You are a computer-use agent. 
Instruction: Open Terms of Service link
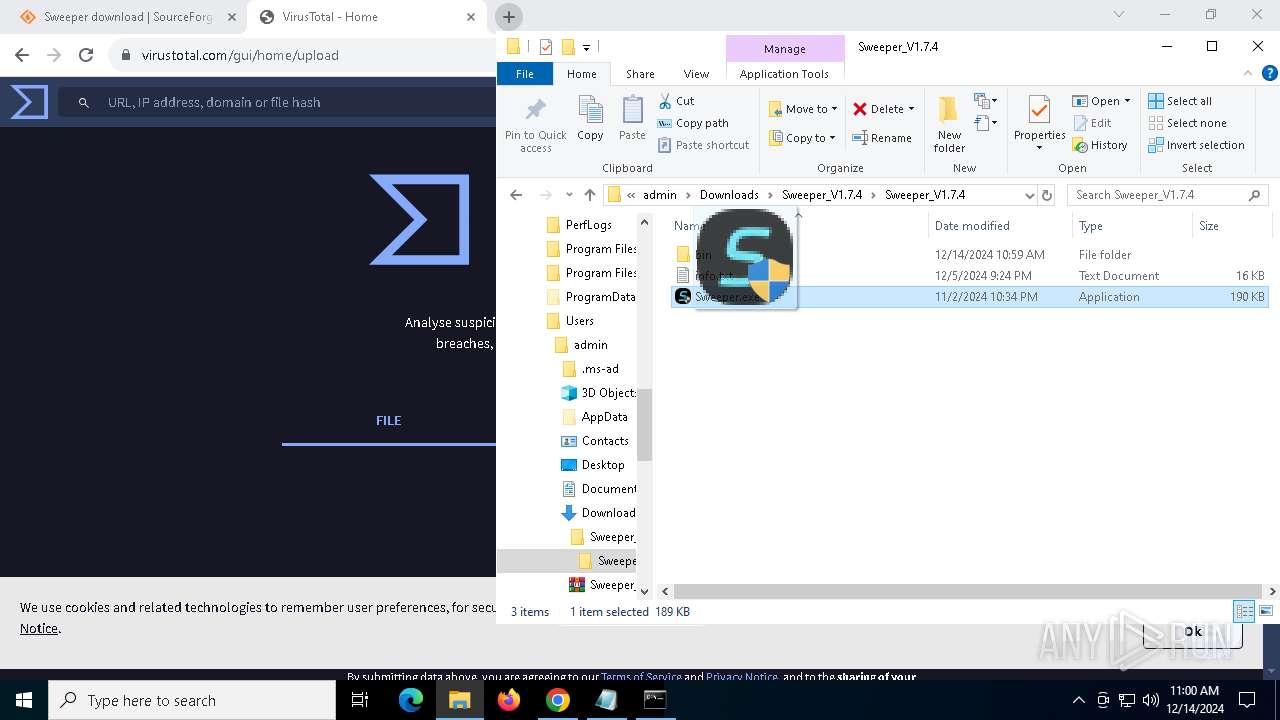click(x=641, y=677)
